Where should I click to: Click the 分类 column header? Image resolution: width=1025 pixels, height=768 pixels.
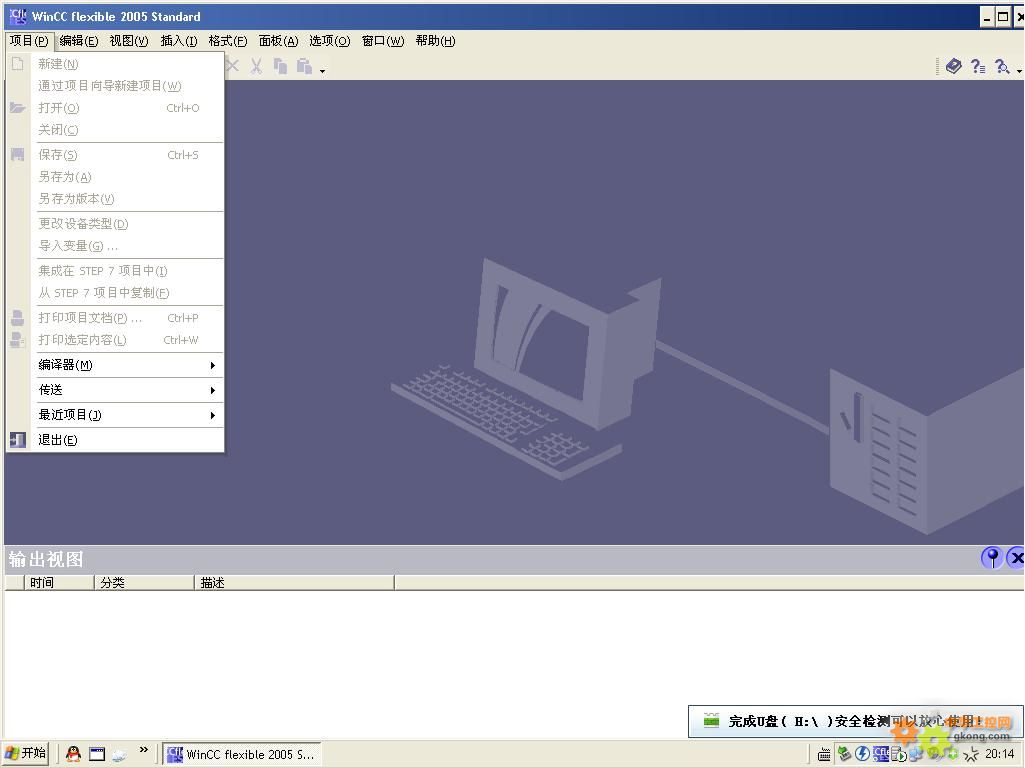click(x=144, y=582)
